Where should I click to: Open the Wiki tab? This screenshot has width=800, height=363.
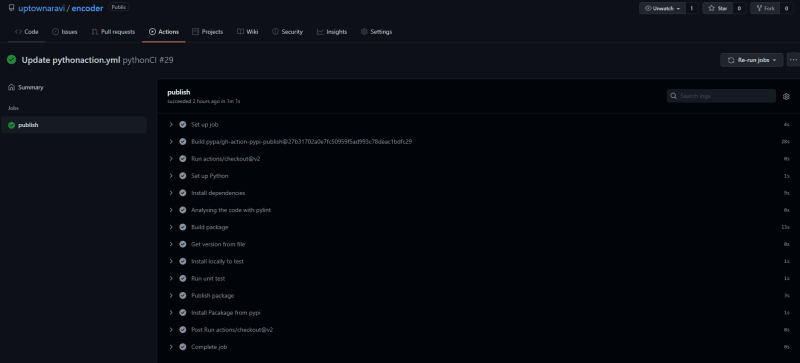point(247,32)
